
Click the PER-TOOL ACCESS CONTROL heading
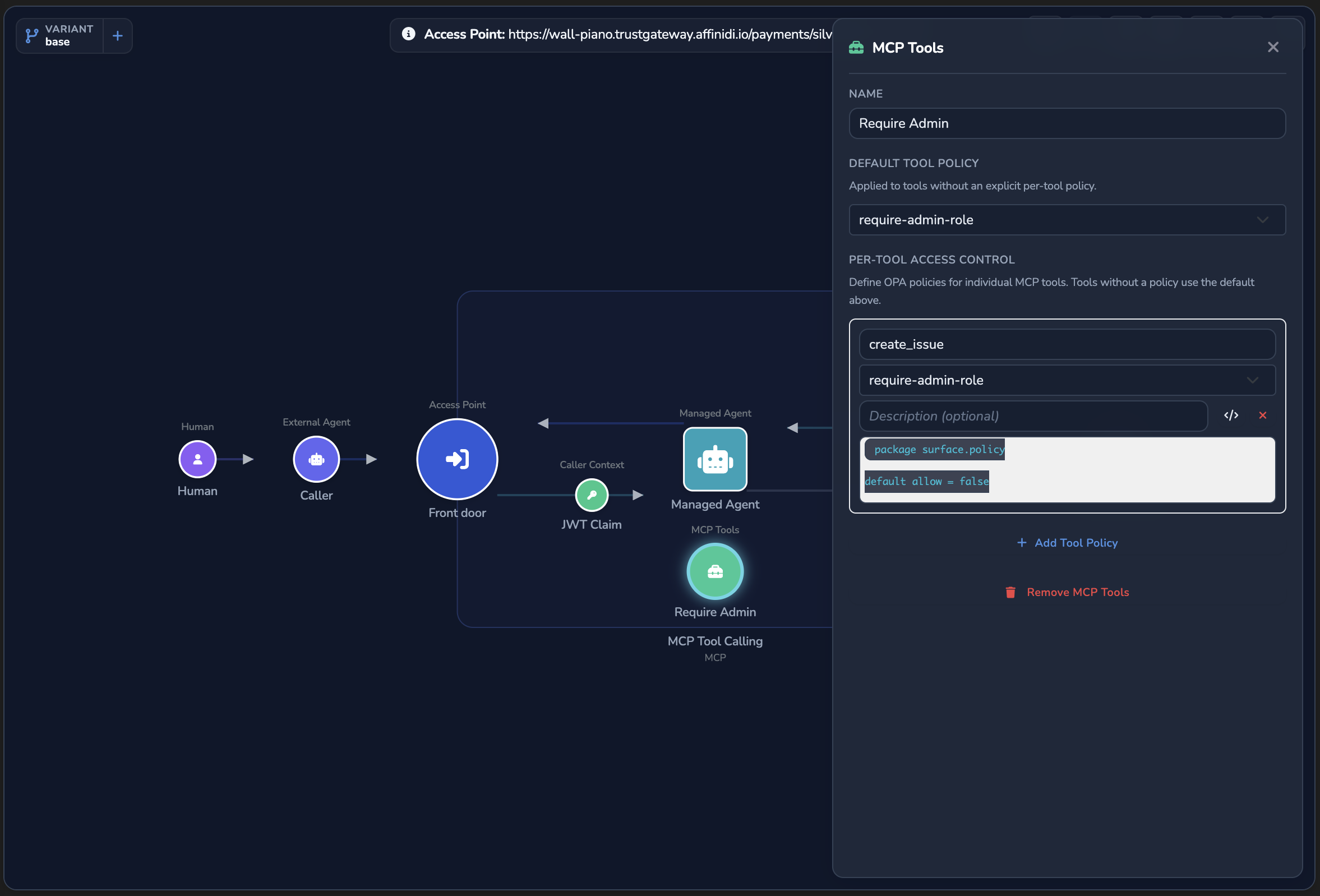click(x=931, y=260)
